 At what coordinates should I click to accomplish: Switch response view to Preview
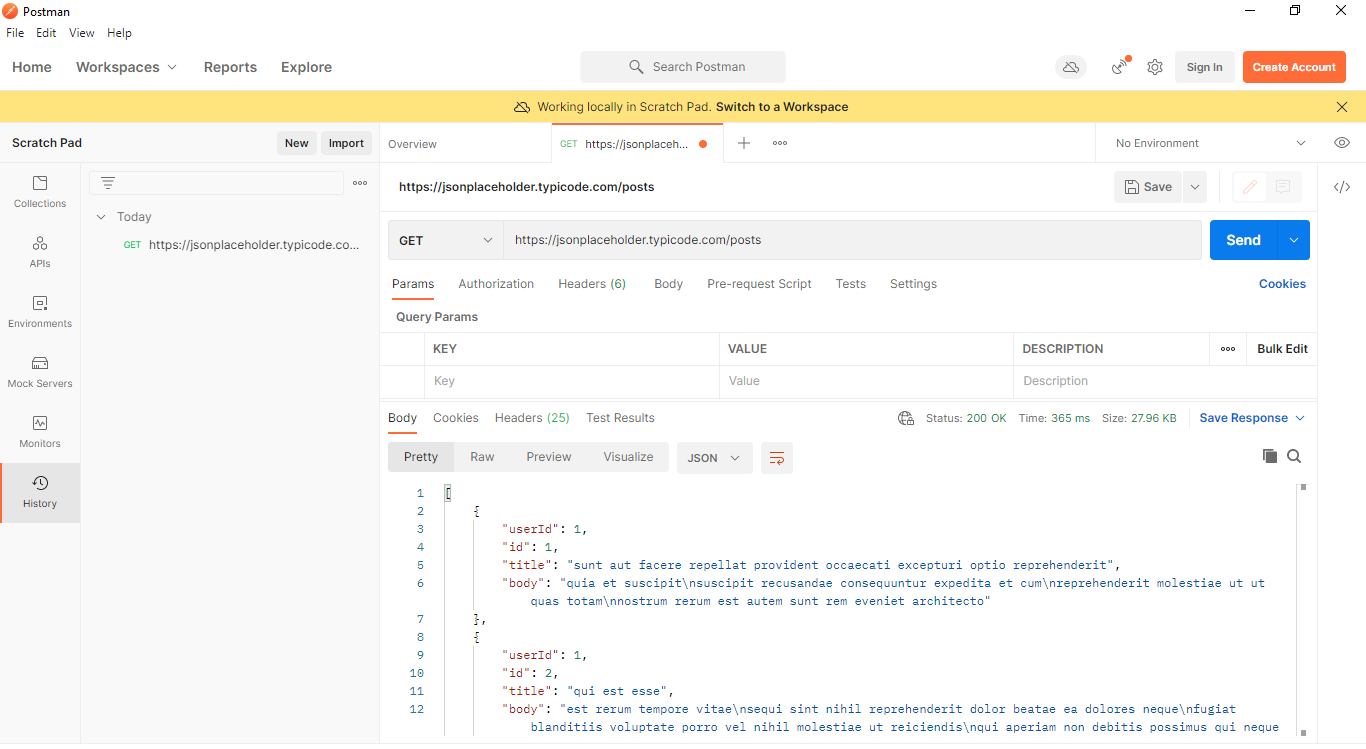[x=549, y=457]
